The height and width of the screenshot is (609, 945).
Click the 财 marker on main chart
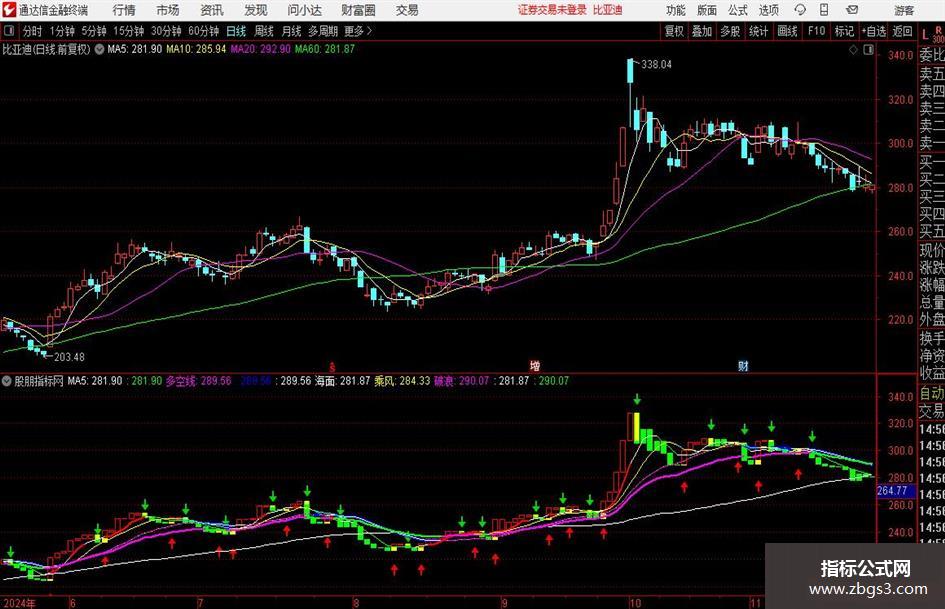click(743, 366)
